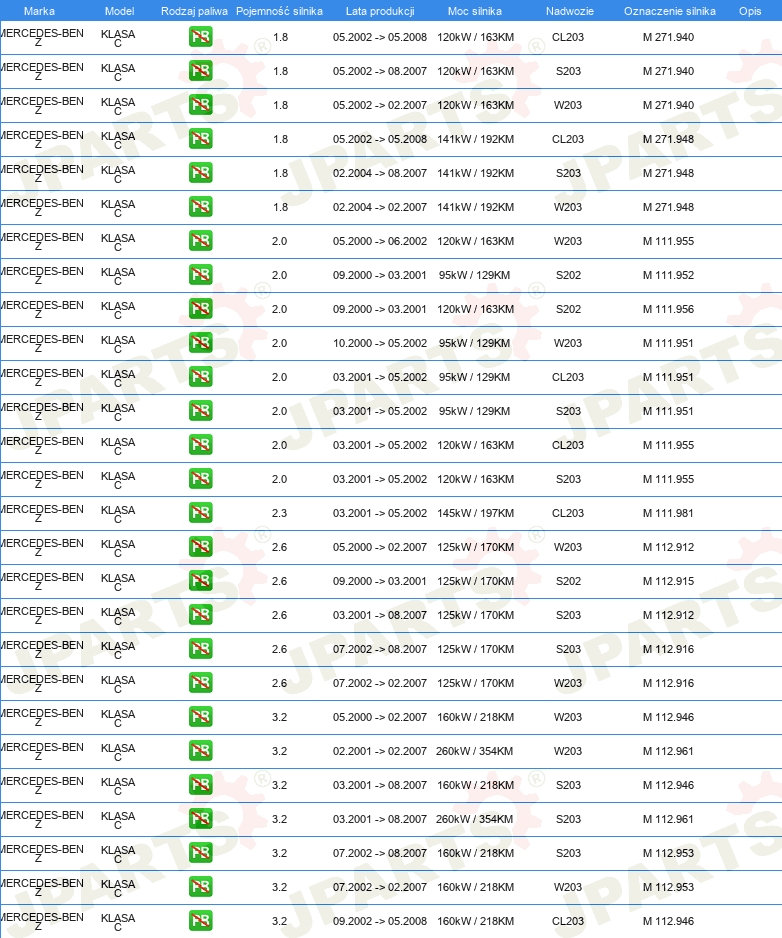Click the Marka column header
This screenshot has height=938, width=782.
pos(39,11)
